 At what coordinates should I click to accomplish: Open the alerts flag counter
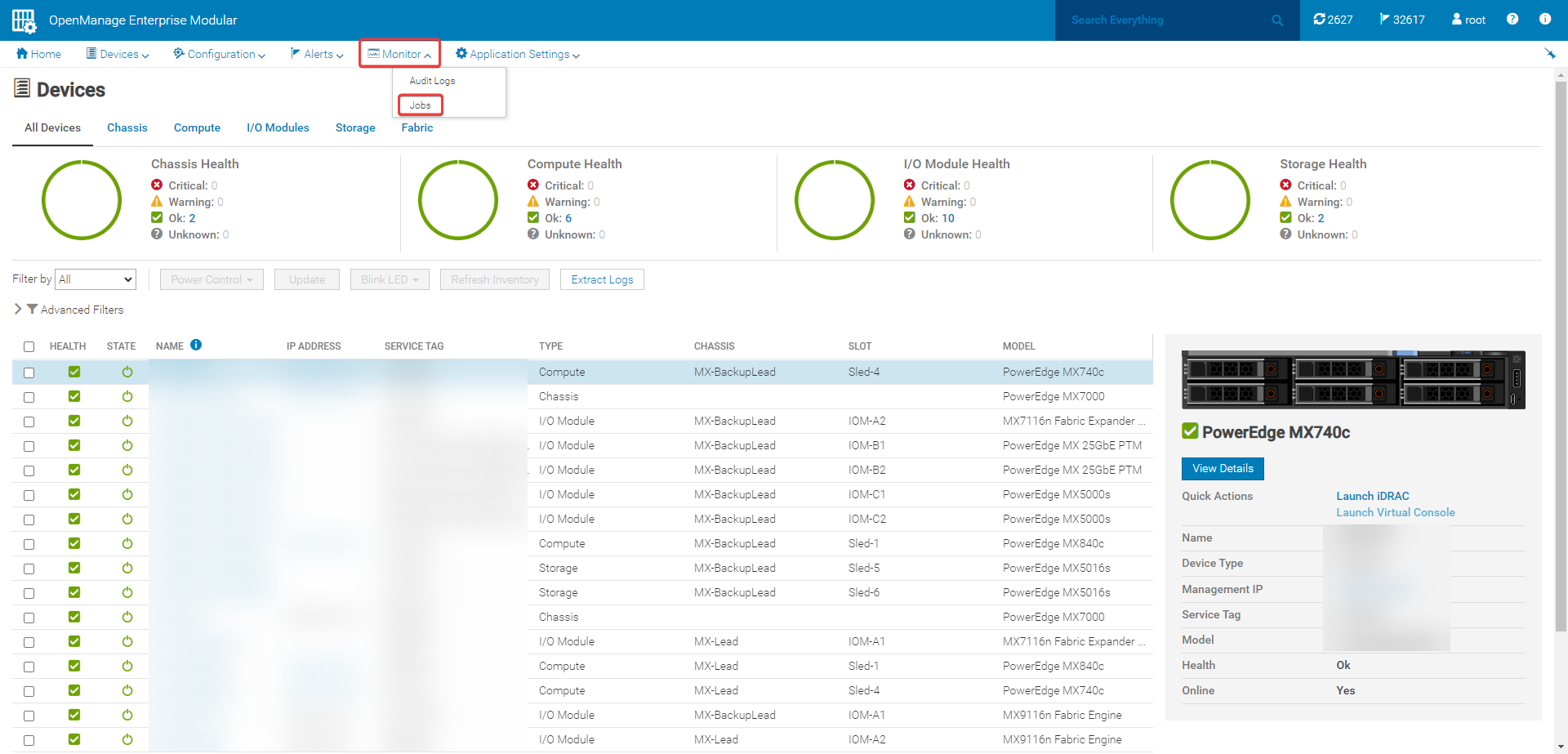click(1402, 20)
